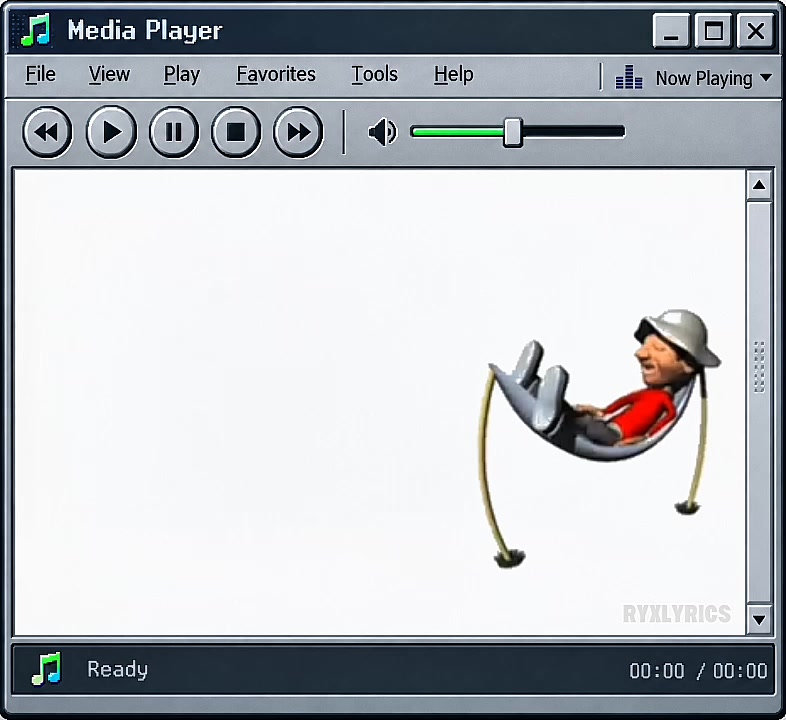Mute audio via the speaker icon
This screenshot has height=720, width=786.
382,132
